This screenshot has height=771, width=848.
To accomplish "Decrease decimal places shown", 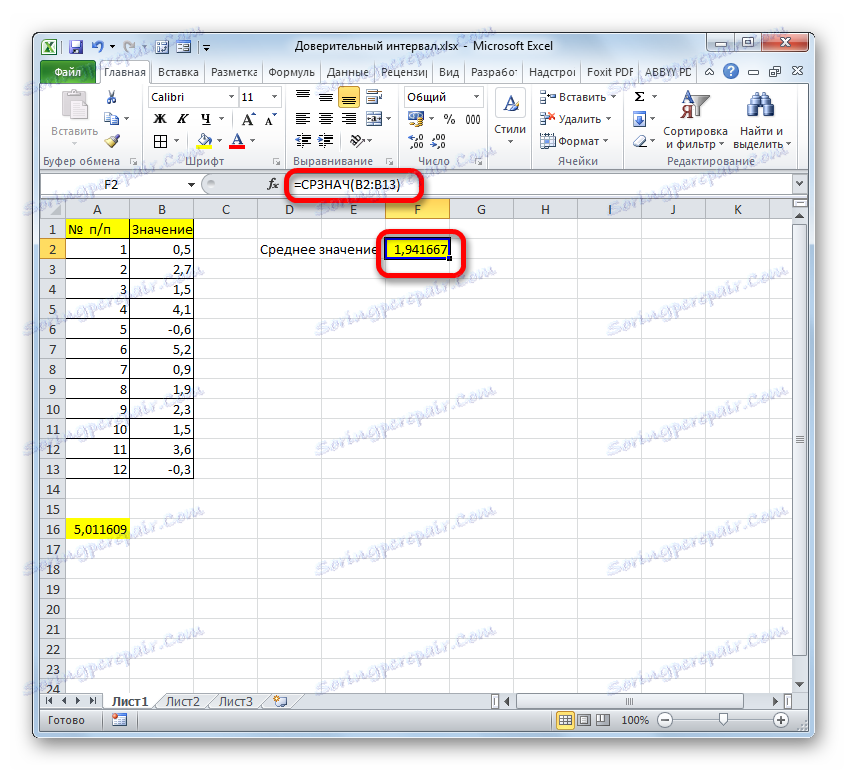I will point(438,141).
